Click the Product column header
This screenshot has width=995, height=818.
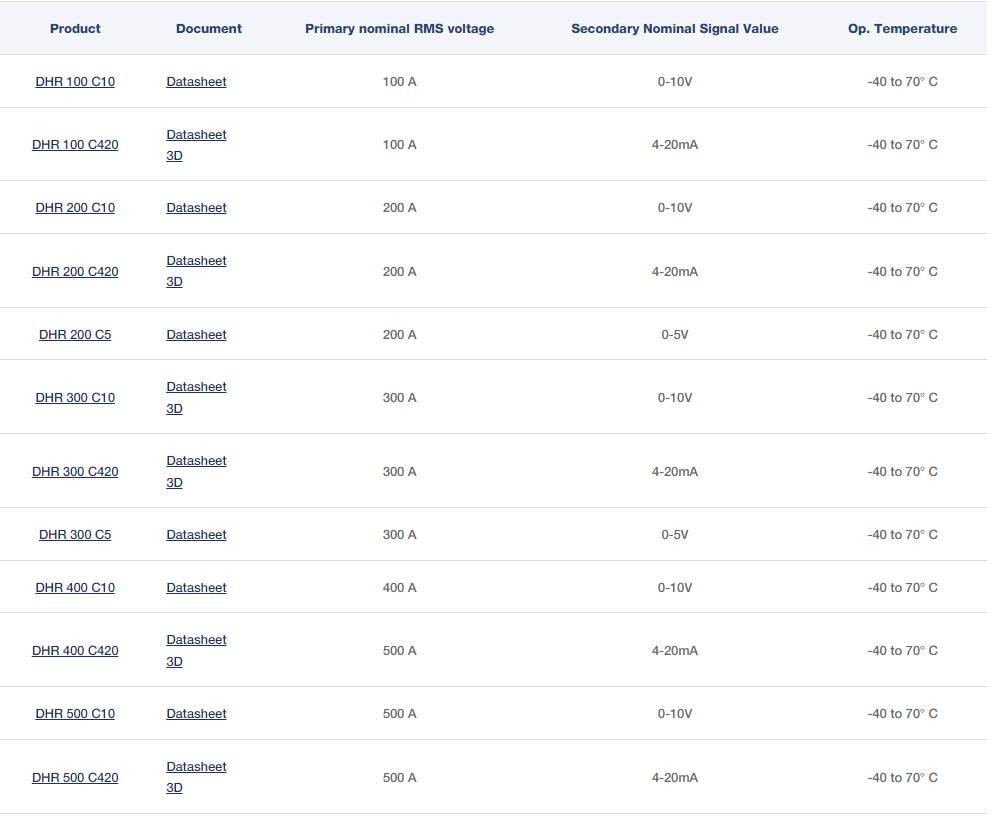tap(75, 29)
